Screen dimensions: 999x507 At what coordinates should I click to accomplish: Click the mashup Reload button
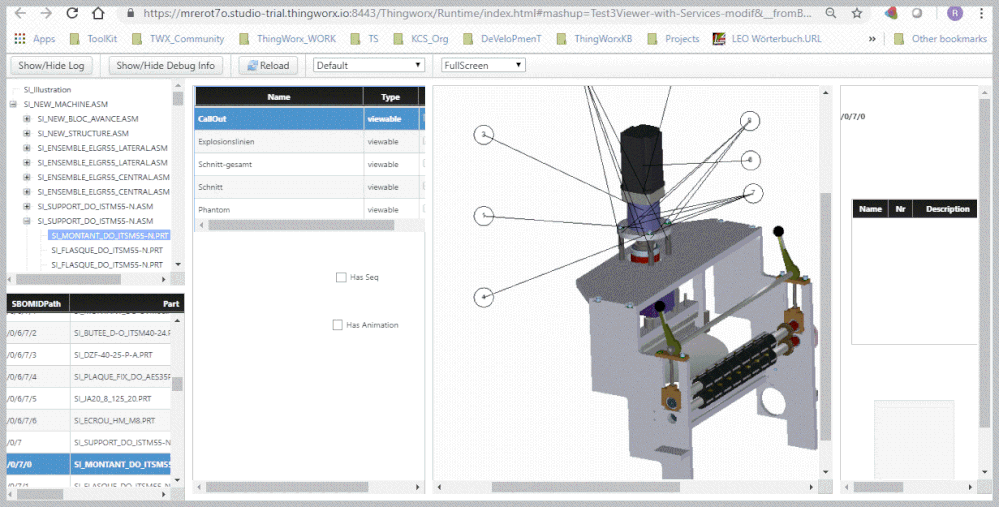click(x=268, y=65)
